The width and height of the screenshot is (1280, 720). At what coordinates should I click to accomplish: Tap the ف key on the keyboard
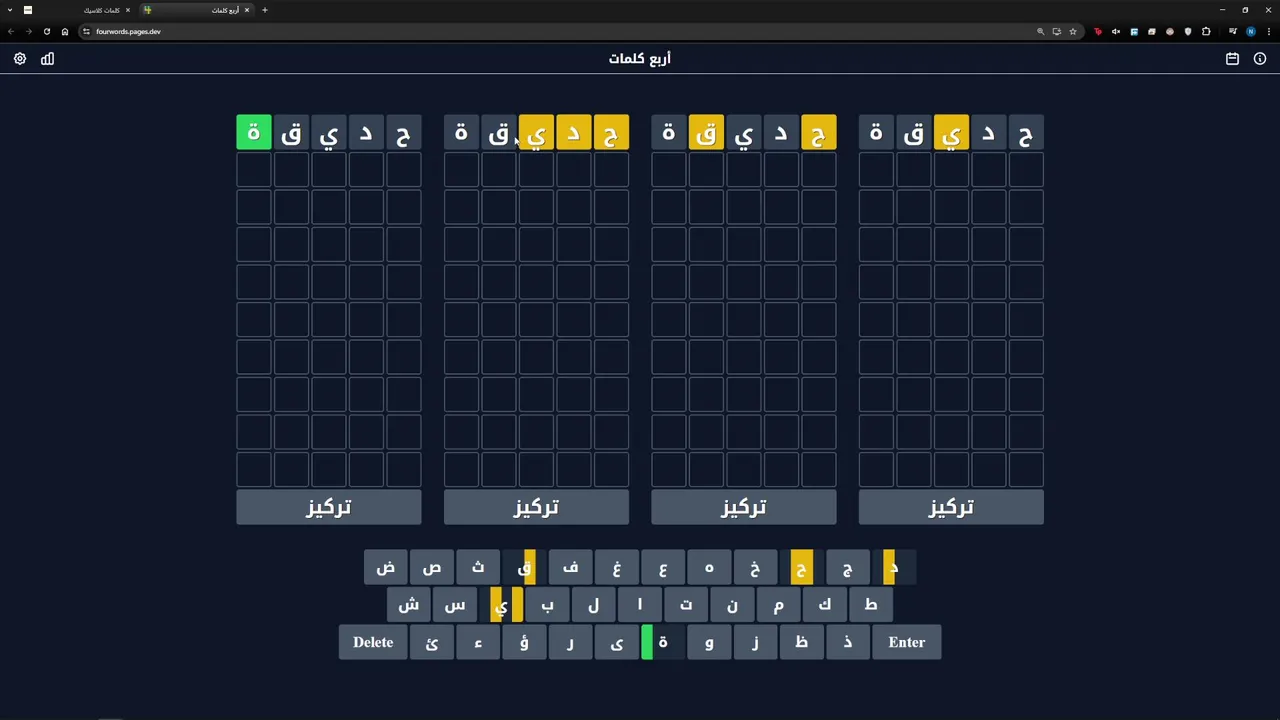570,568
